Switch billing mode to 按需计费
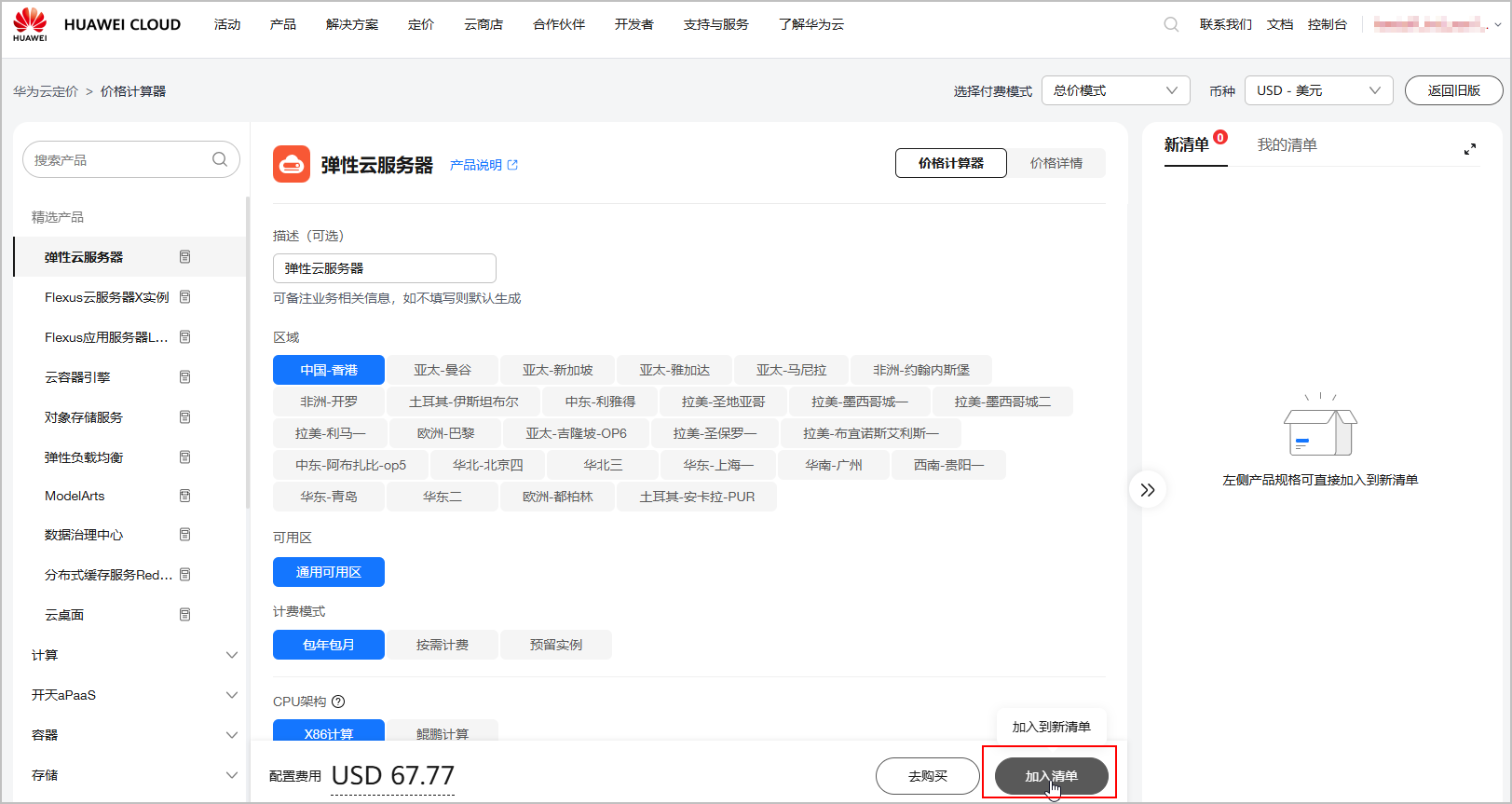Viewport: 1512px width, 804px height. (x=443, y=645)
